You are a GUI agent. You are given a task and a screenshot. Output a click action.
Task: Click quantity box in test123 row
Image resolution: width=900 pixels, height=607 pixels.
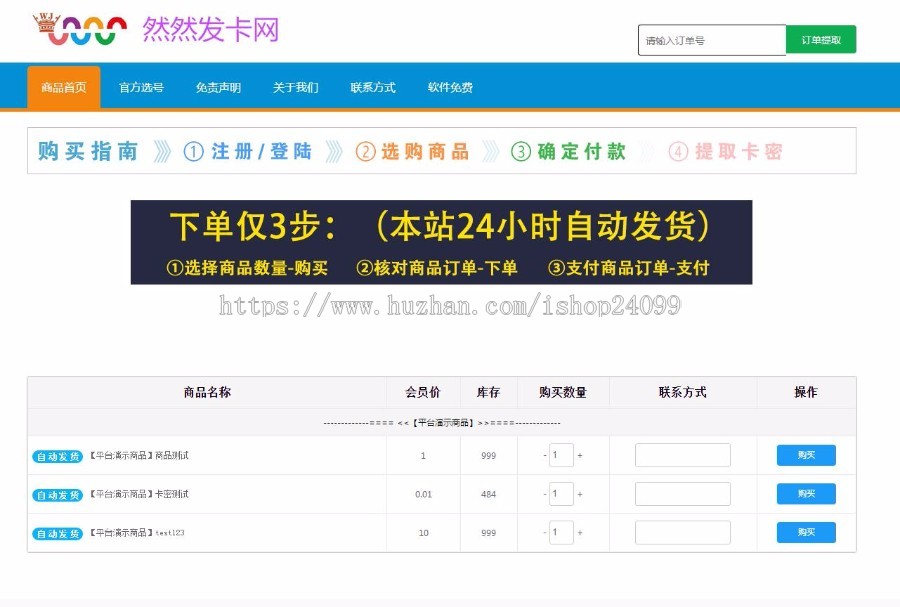click(x=561, y=532)
